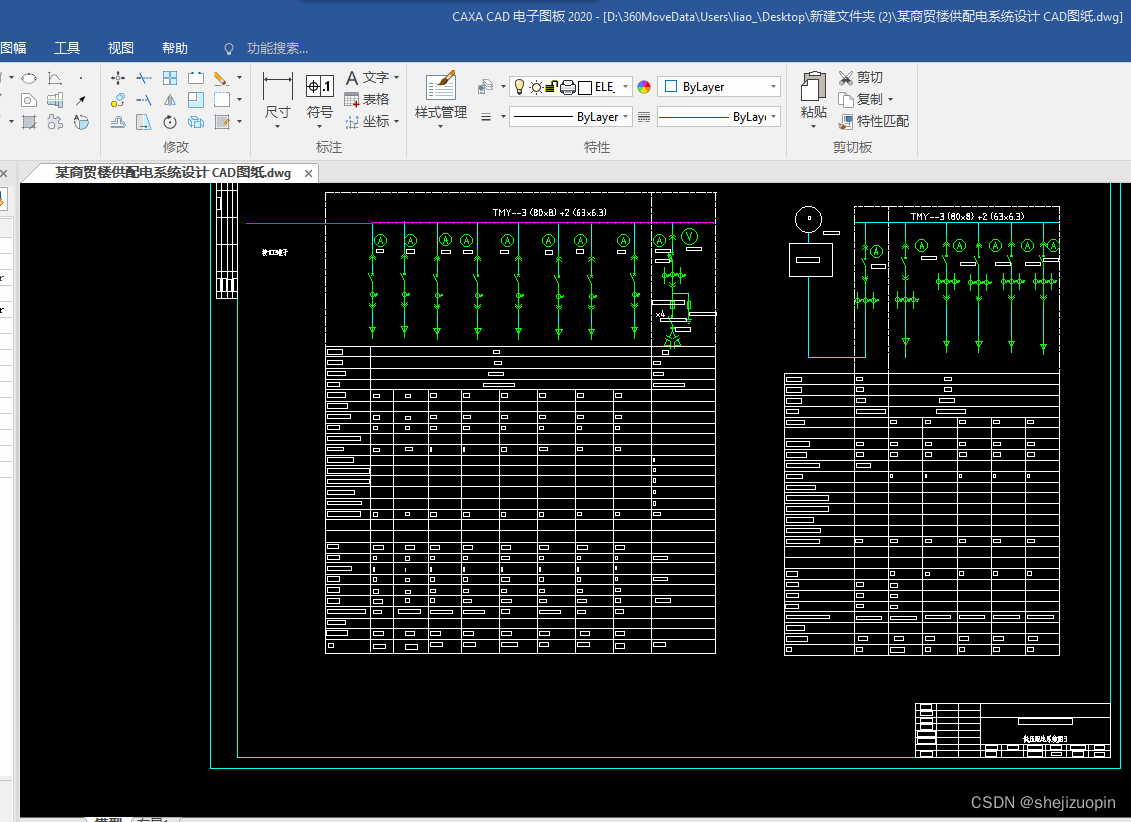Screen dimensions: 1131x822
Task: Choose the dashed-rectangle selection tool
Action: pos(221,100)
